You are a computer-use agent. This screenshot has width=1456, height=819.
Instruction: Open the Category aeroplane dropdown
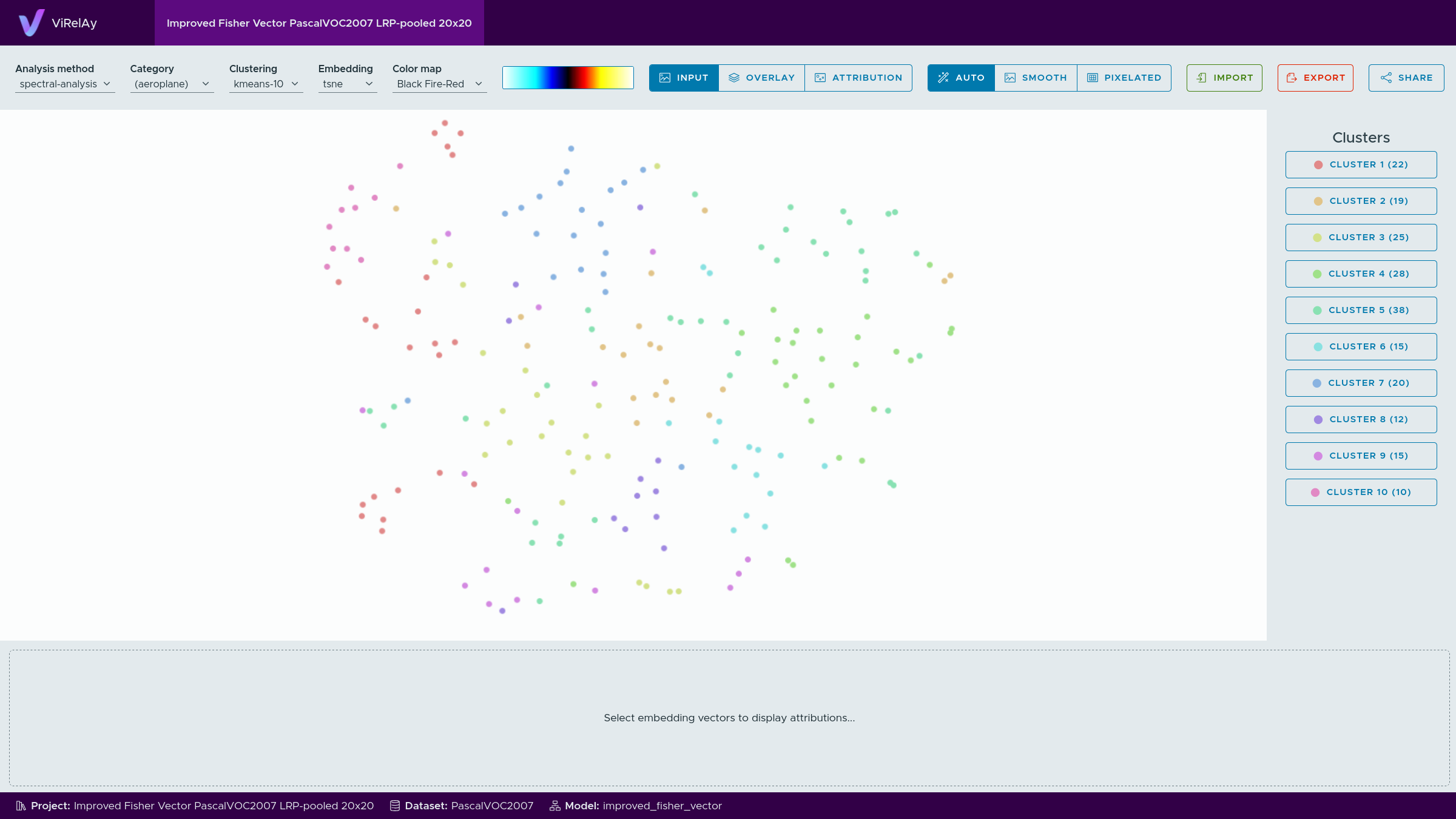172,84
